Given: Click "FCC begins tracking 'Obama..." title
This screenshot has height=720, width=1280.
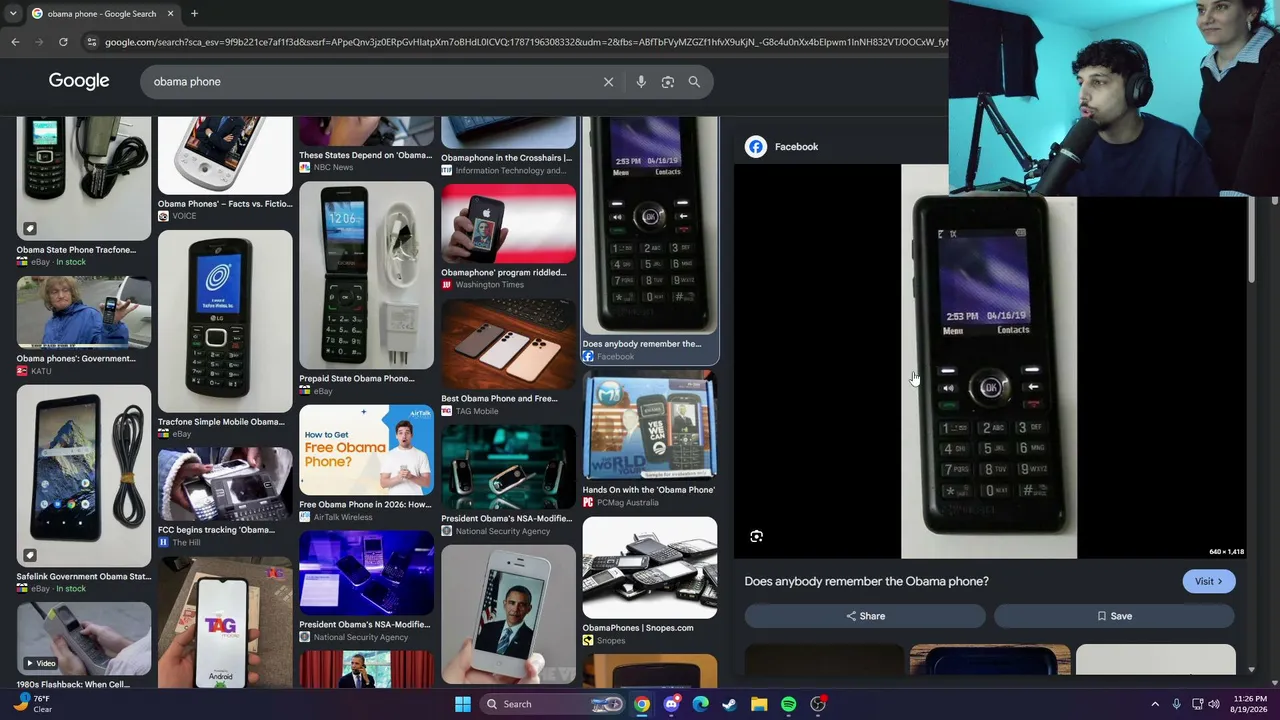Looking at the screenshot, I should point(216,530).
